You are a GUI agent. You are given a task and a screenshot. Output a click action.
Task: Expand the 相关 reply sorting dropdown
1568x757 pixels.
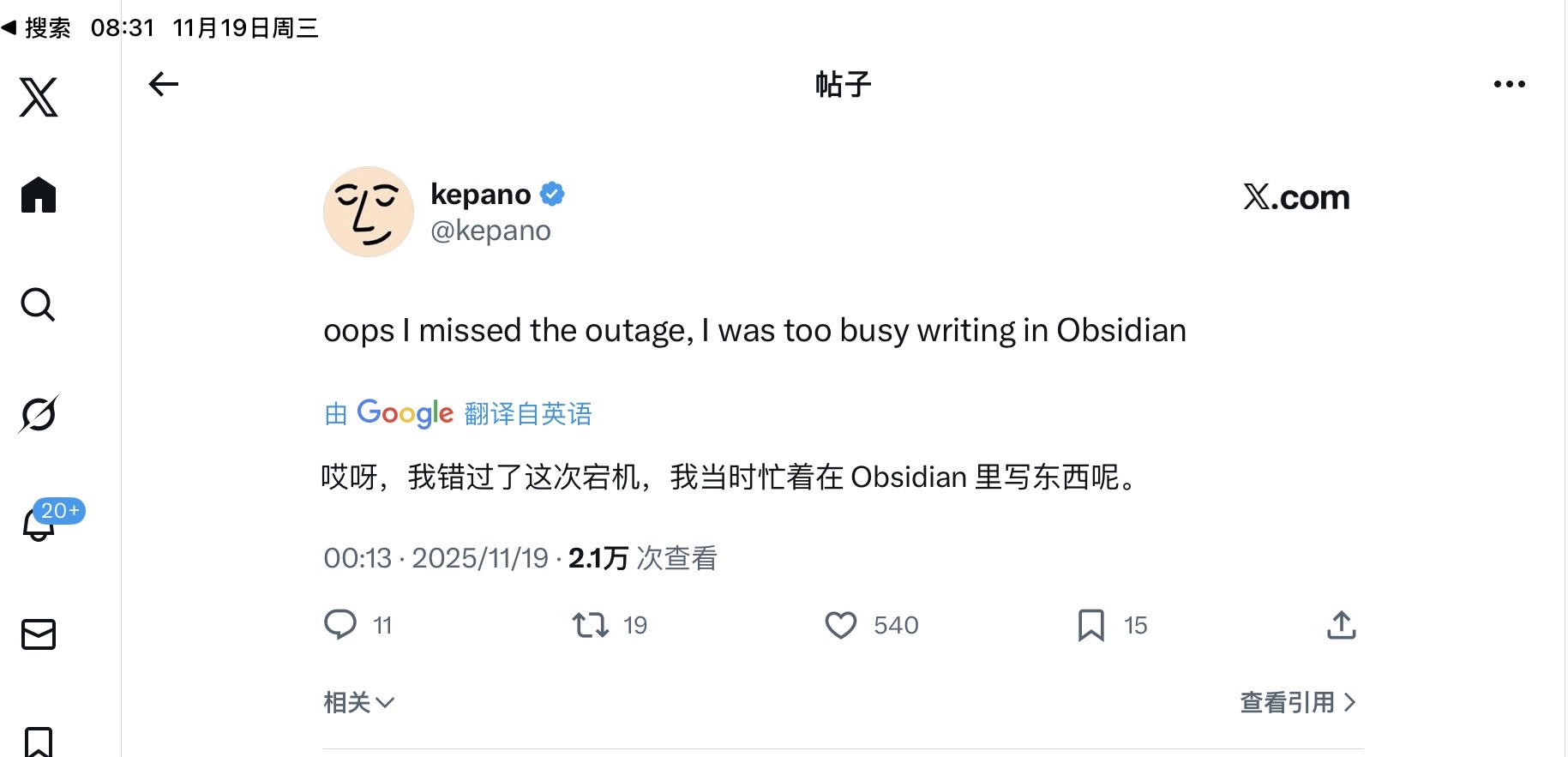[358, 703]
